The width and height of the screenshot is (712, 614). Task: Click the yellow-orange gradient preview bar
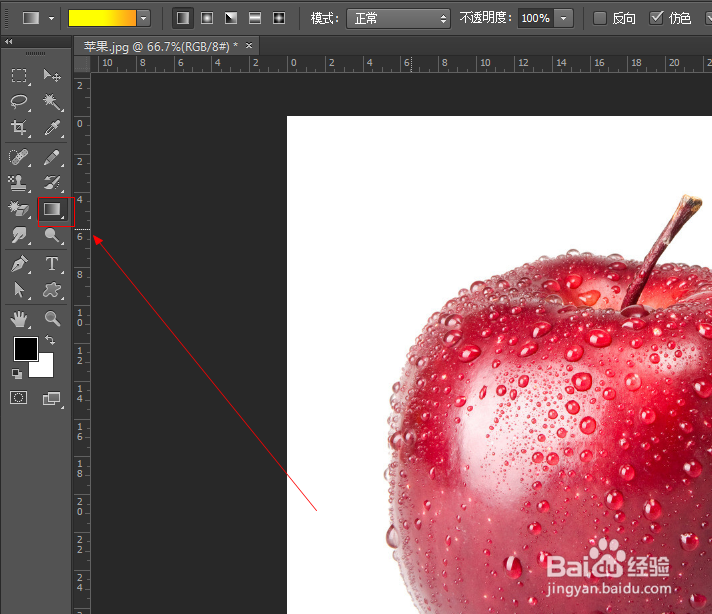pos(102,19)
